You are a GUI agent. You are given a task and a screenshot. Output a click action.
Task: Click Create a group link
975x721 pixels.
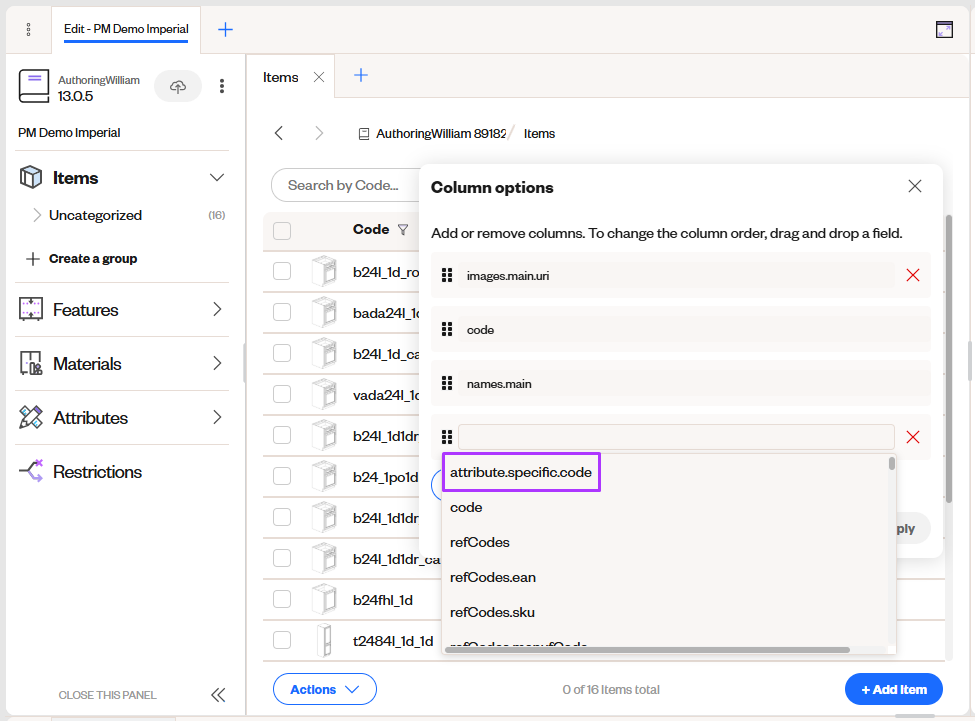[93, 258]
